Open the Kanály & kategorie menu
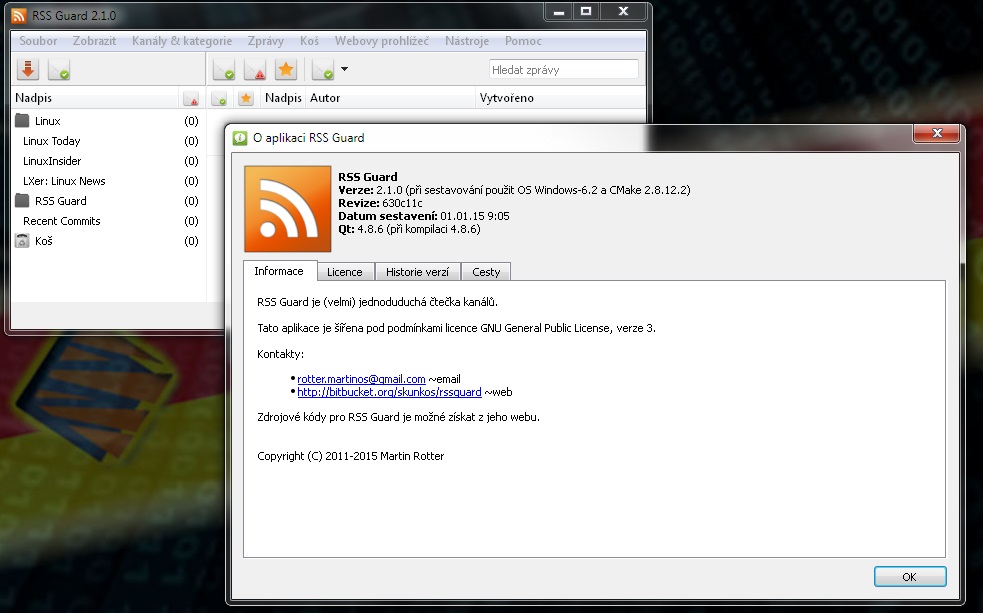The height and width of the screenshot is (613, 983). pyautogui.click(x=180, y=41)
